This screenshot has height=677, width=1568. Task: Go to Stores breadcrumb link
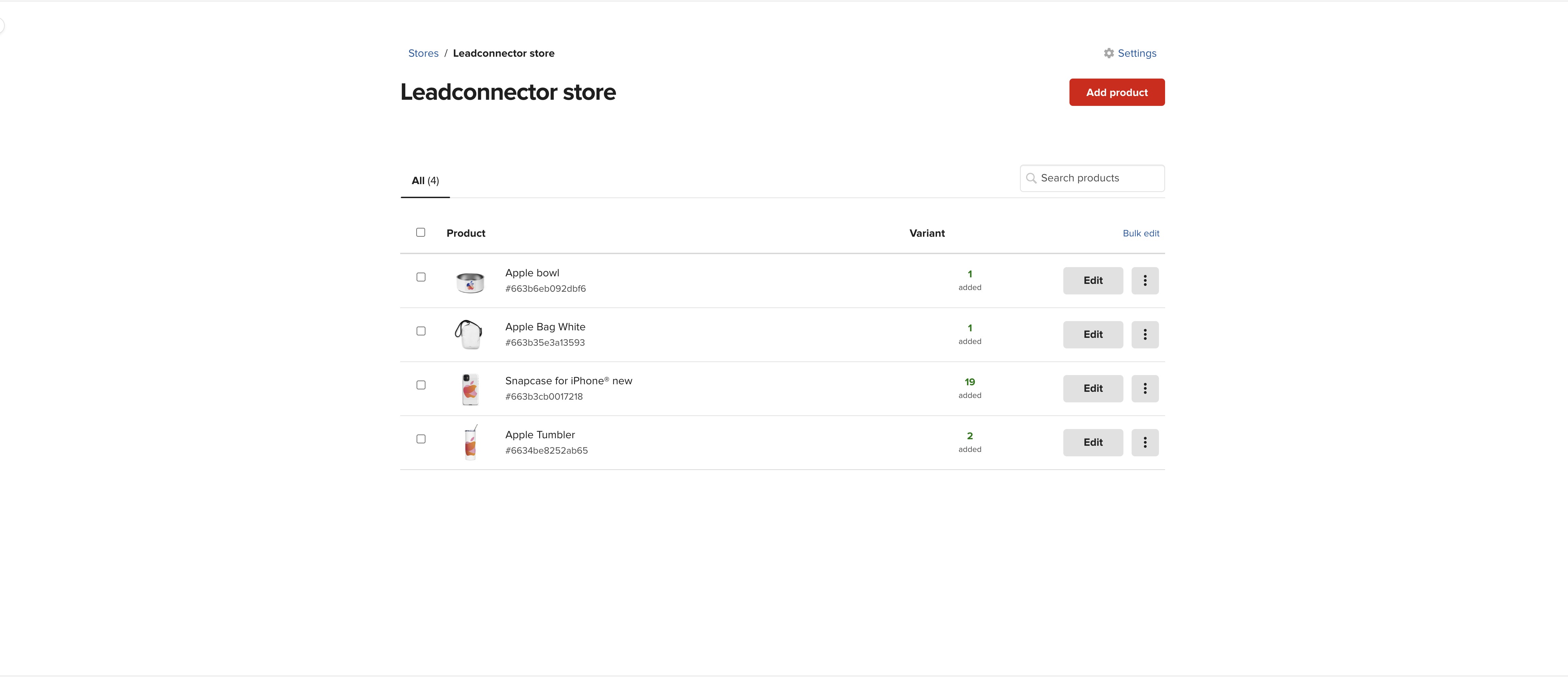(423, 54)
